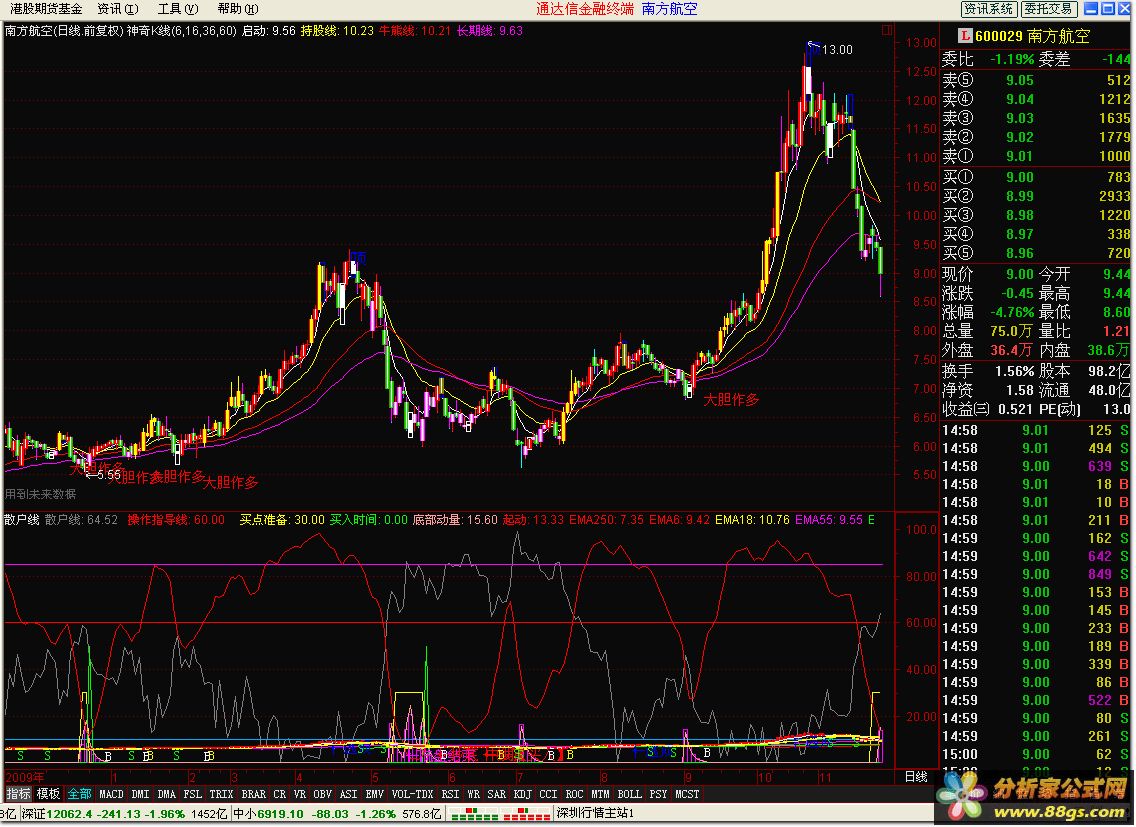The image size is (1136, 827).
Task: Select the MACD indicator tab
Action: [x=111, y=794]
